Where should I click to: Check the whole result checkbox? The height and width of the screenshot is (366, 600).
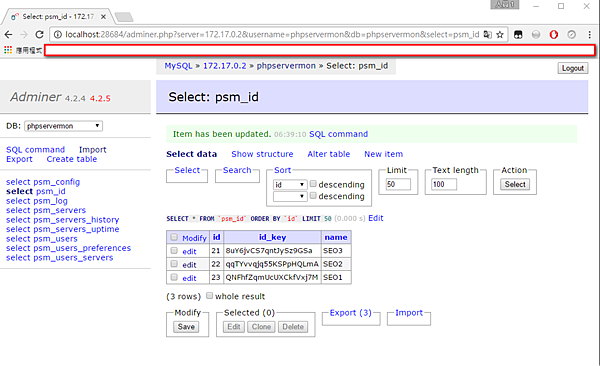[x=209, y=296]
